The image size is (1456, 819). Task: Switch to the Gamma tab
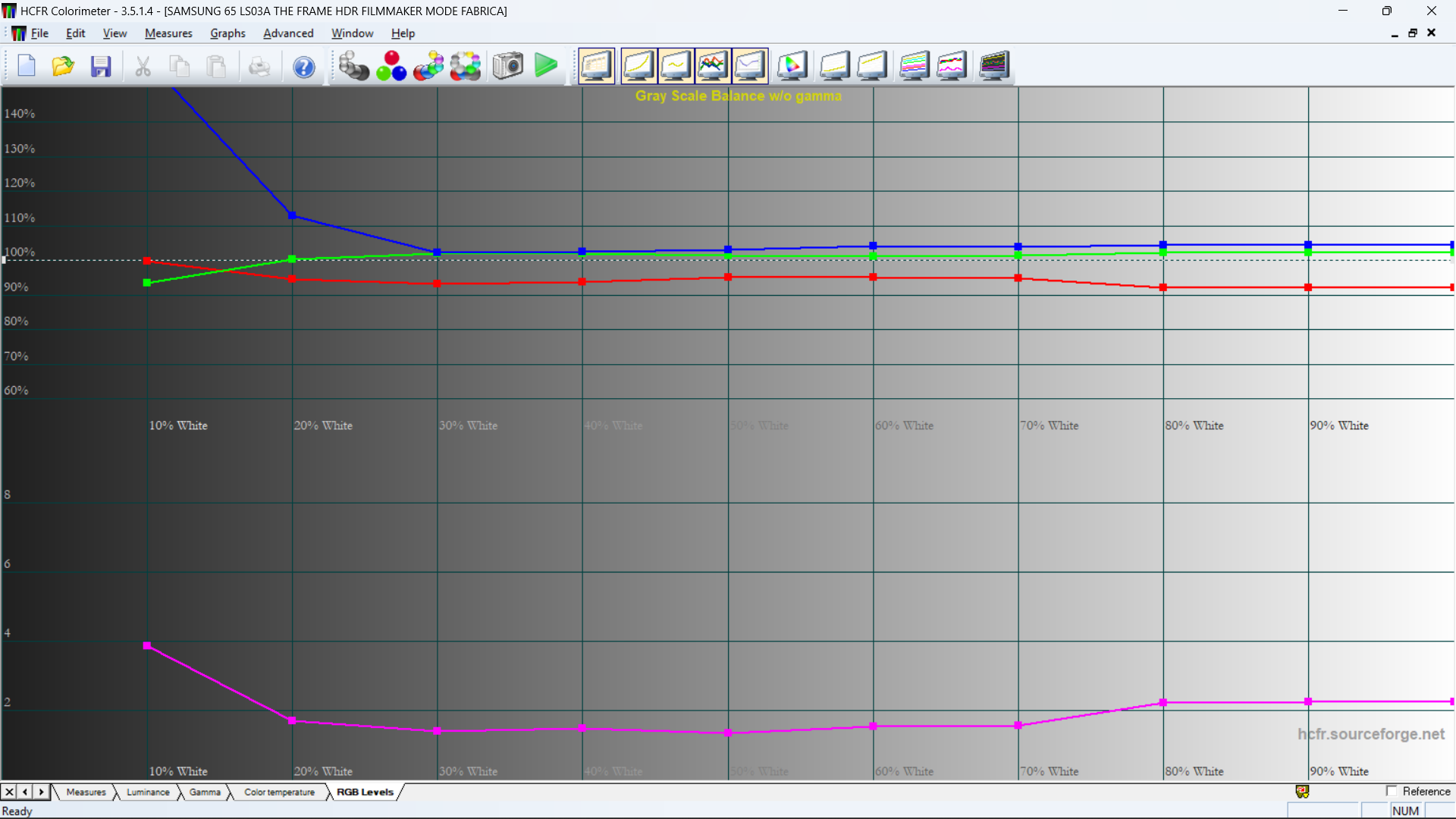click(x=205, y=792)
